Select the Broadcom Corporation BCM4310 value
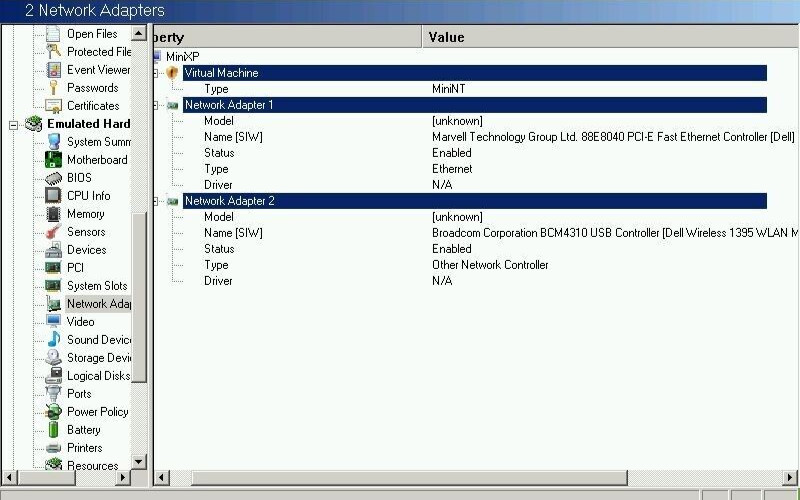Screen dimensions: 800x500 615,233
